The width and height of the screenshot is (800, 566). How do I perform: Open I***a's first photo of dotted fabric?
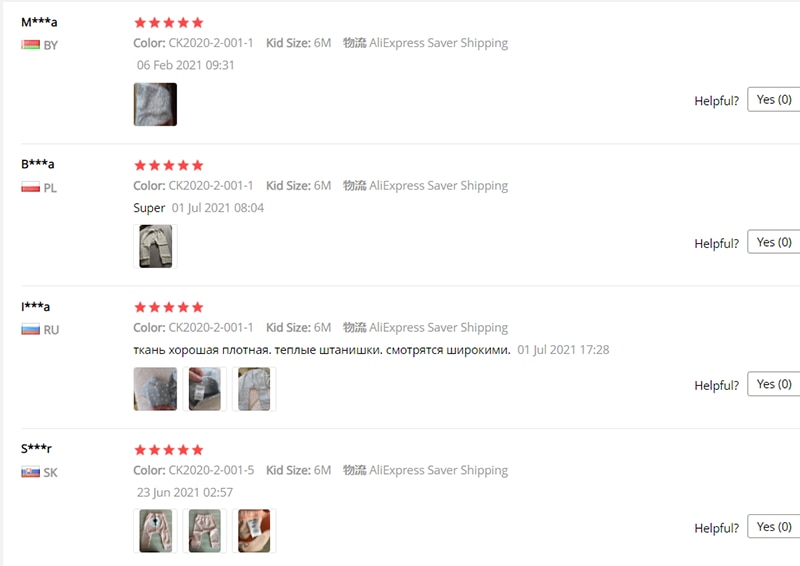click(155, 389)
